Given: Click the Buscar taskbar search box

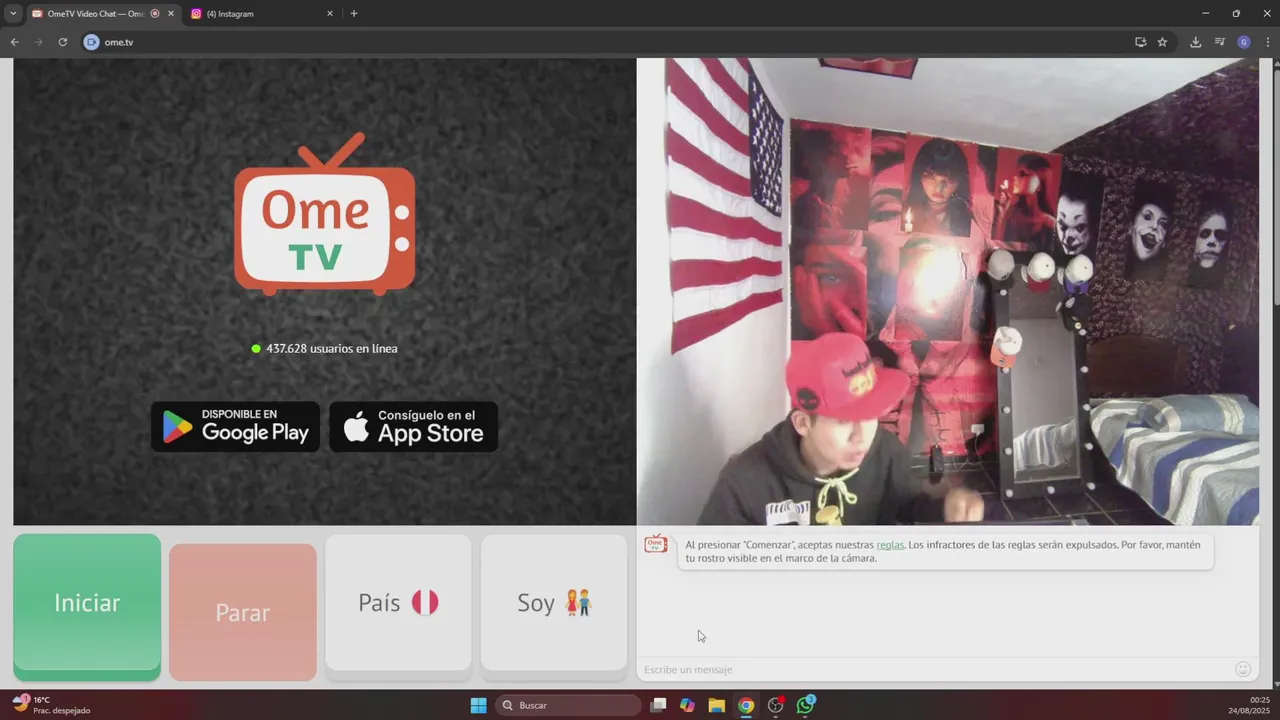Looking at the screenshot, I should click(569, 705).
